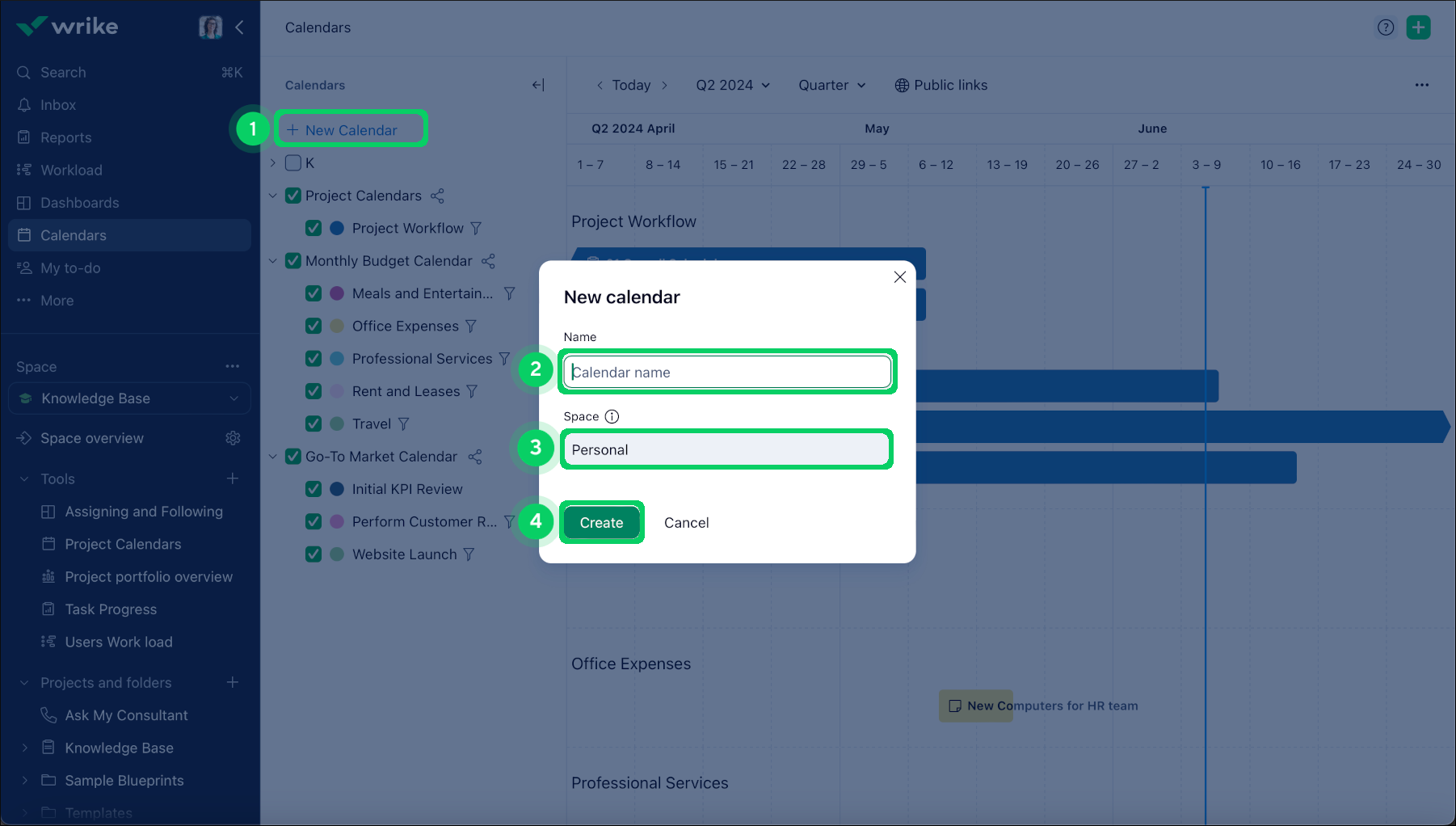Image resolution: width=1456 pixels, height=826 pixels.
Task: Uncheck the Website Launch checkbox
Action: (x=314, y=554)
